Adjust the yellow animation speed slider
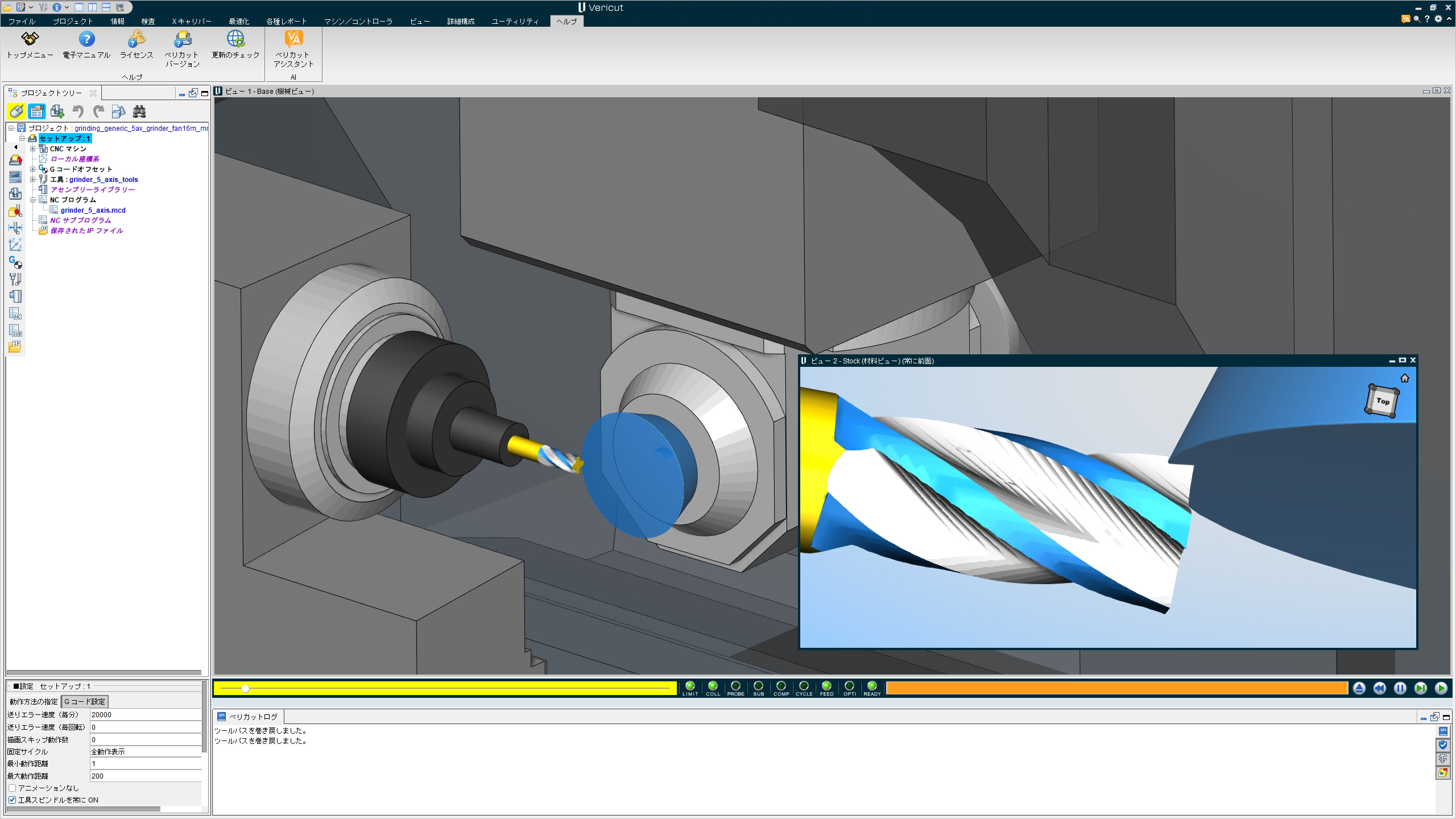1456x819 pixels. [246, 689]
